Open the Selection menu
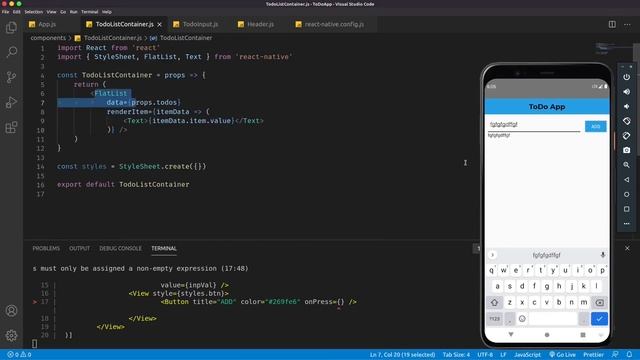640x360 pixels. click(33, 12)
